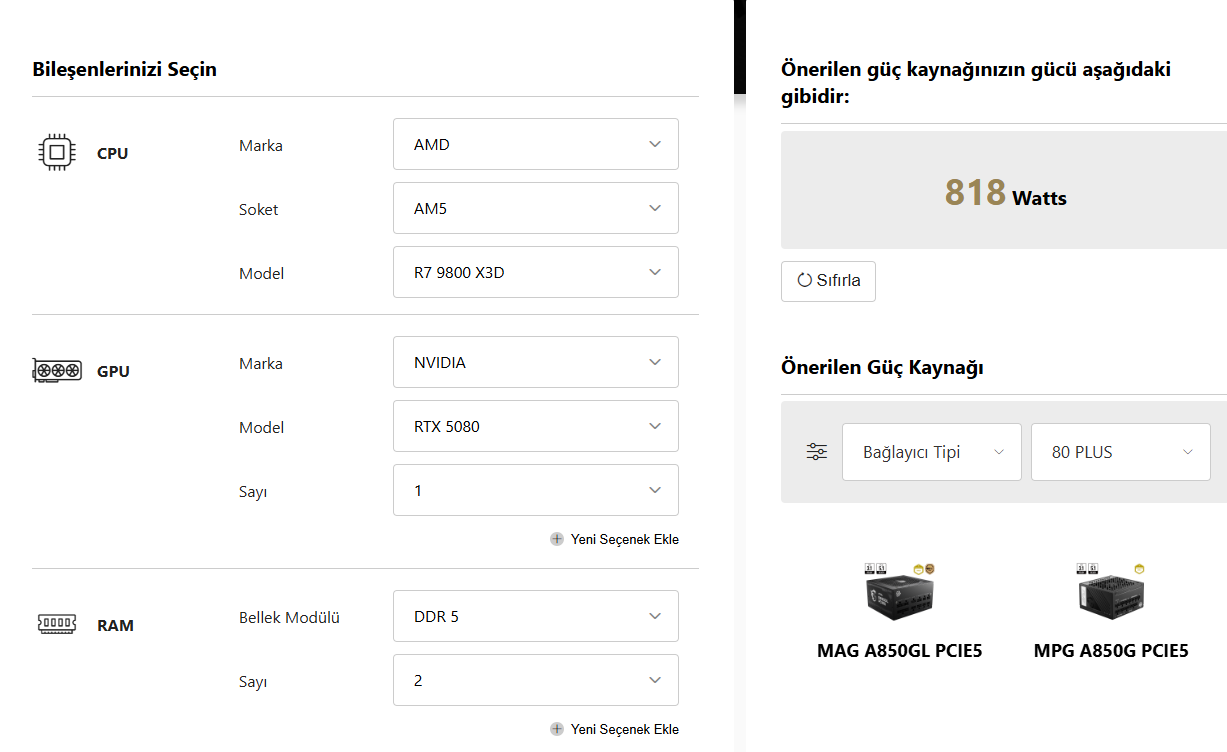
Task: Click the Sıfırla reset button
Action: pos(828,281)
